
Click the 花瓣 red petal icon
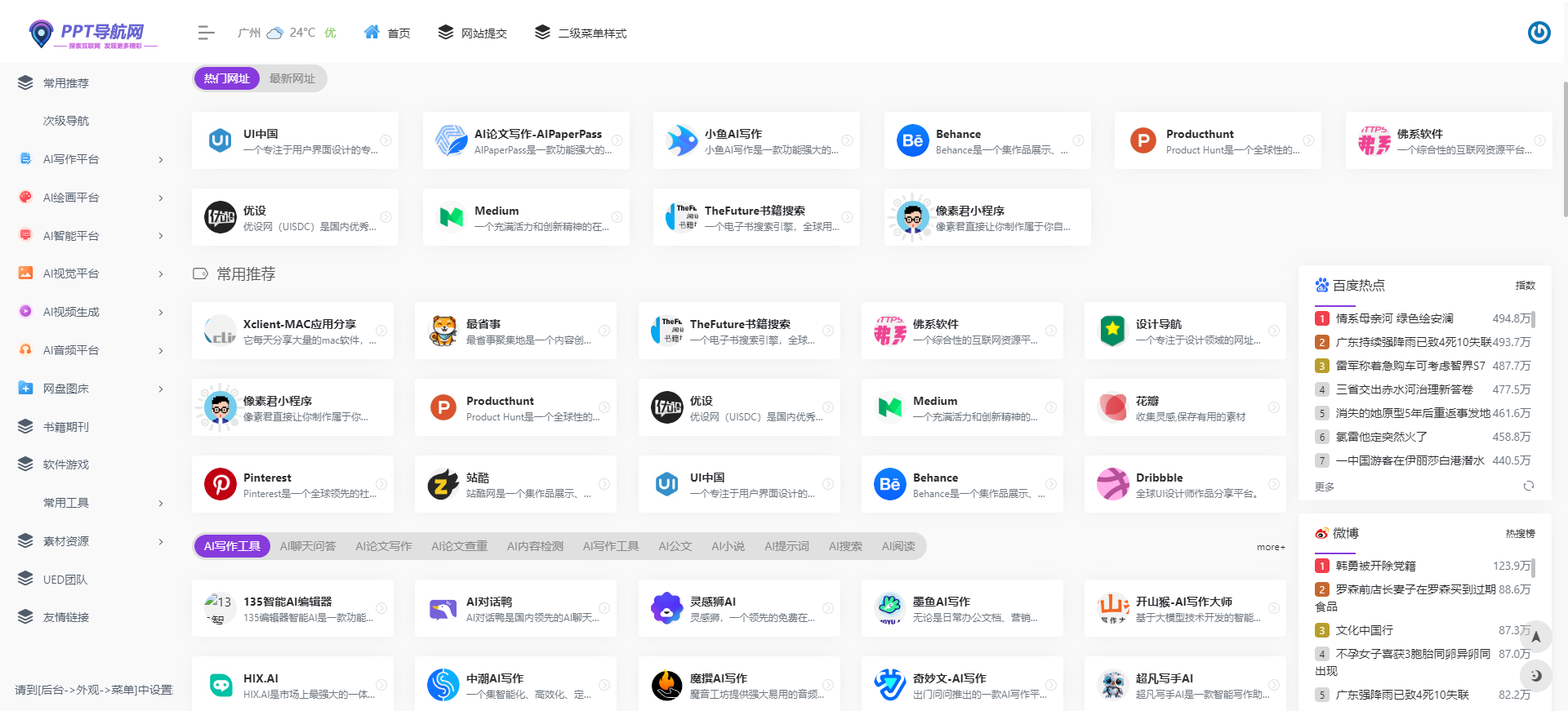coord(1112,407)
